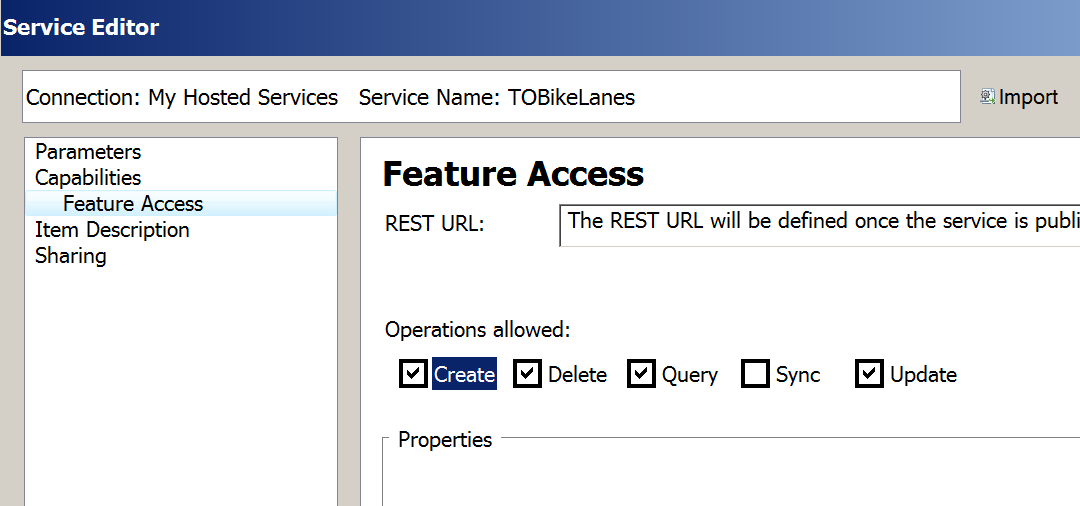The height and width of the screenshot is (506, 1080).
Task: Open the Parameters section
Action: [88, 151]
